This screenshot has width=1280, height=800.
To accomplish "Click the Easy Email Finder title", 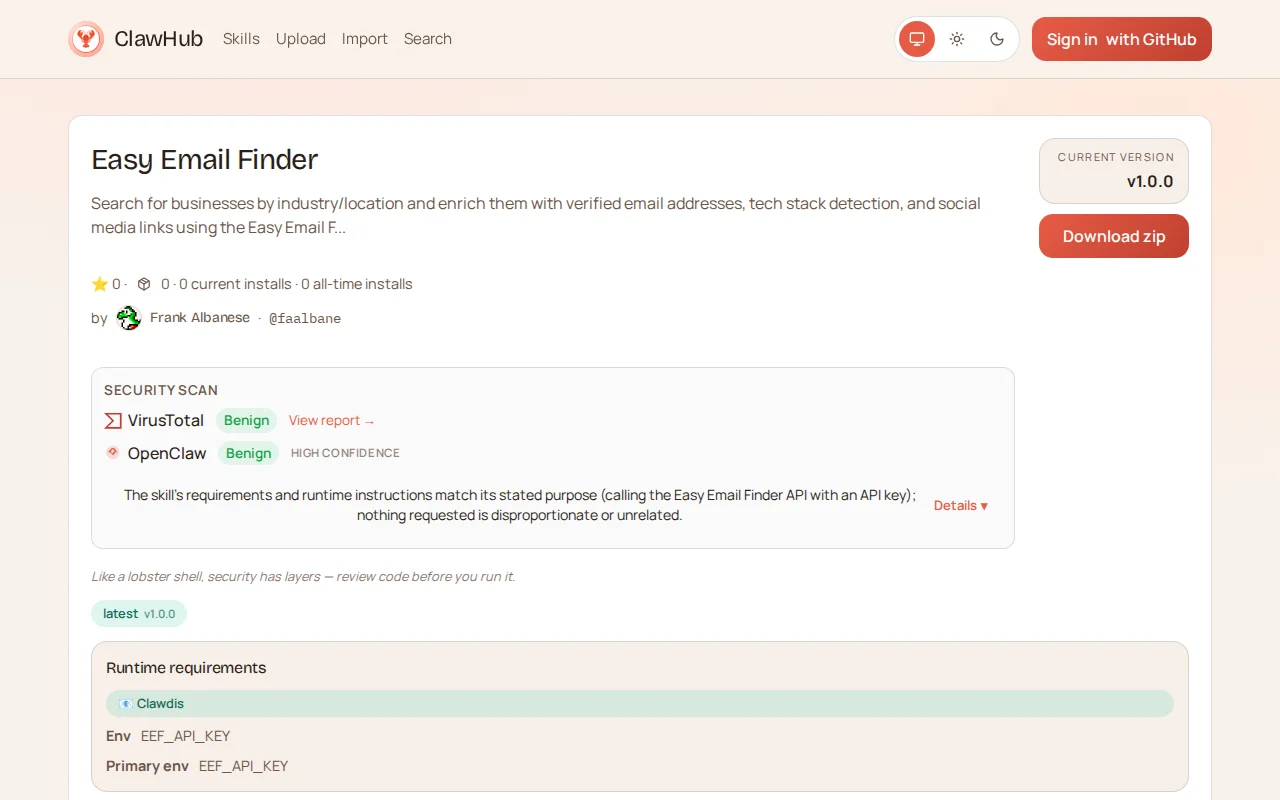I will (x=205, y=160).
